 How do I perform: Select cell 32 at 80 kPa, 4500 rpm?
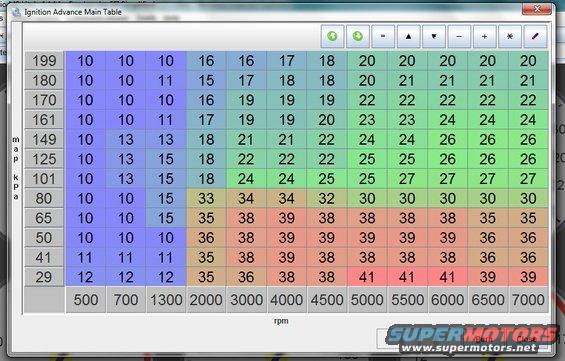(x=327, y=198)
